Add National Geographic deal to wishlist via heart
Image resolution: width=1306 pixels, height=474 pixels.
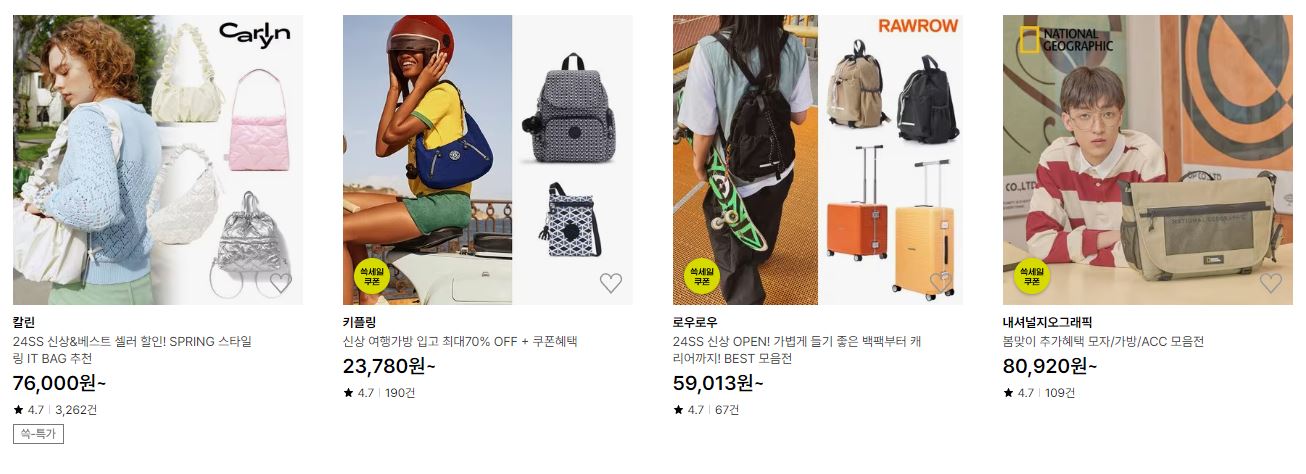click(1271, 283)
